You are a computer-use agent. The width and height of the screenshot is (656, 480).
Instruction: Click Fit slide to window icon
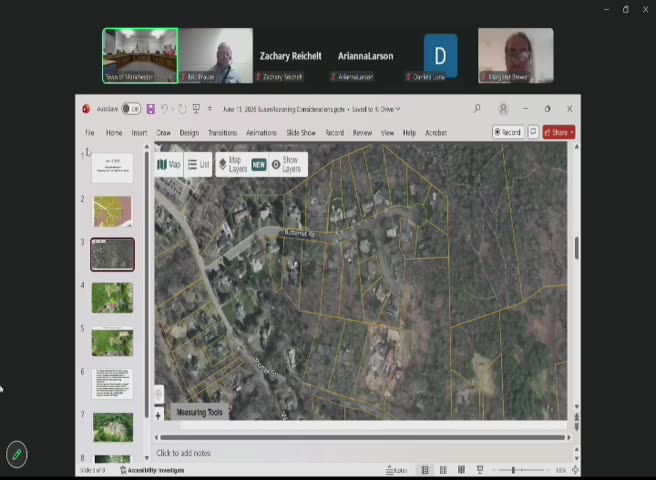(575, 470)
